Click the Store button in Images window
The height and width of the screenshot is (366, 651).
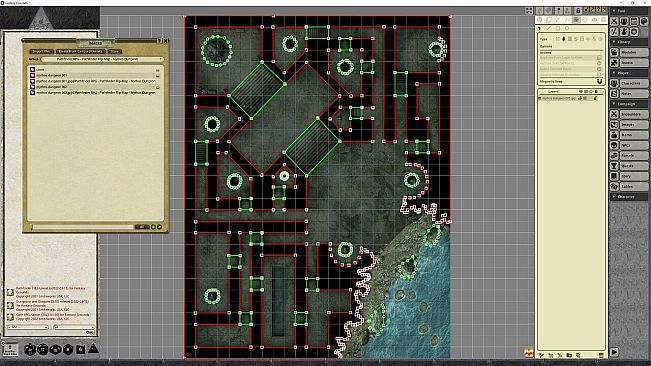point(115,51)
